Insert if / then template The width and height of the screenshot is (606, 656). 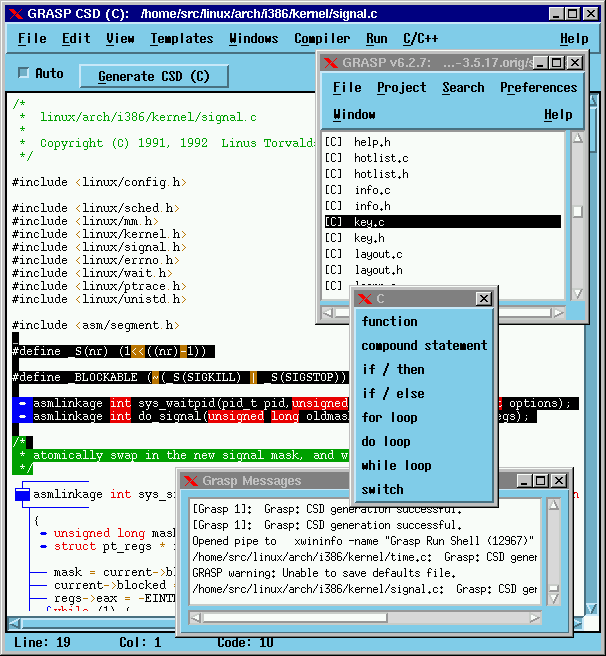coord(393,369)
